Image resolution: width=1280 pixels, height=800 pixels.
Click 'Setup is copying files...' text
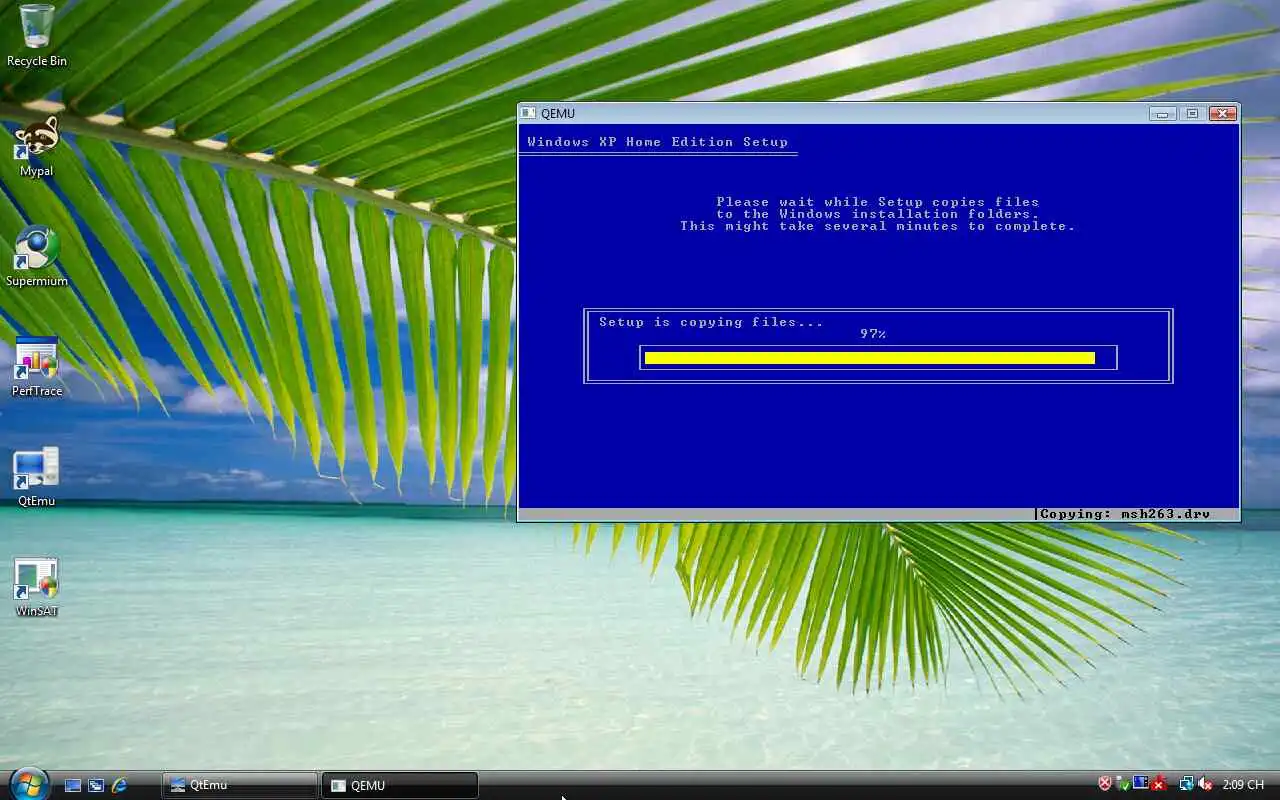coord(711,322)
